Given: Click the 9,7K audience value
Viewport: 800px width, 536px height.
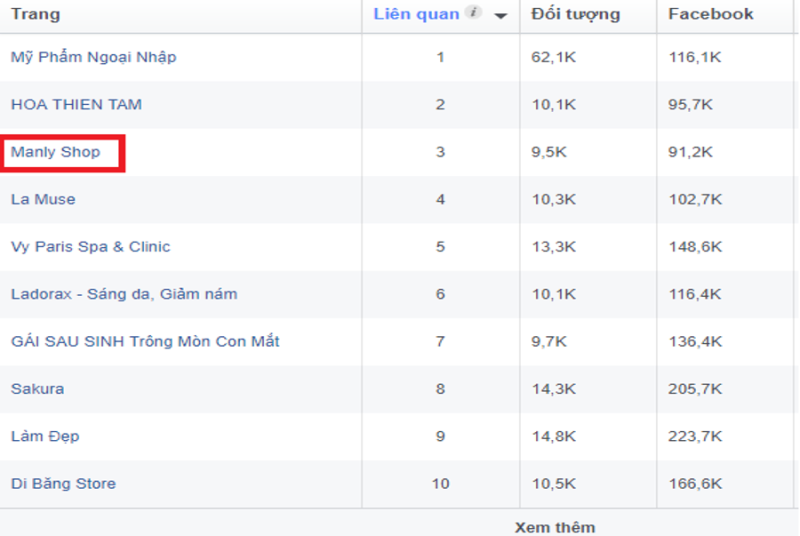Looking at the screenshot, I should click(x=549, y=342).
